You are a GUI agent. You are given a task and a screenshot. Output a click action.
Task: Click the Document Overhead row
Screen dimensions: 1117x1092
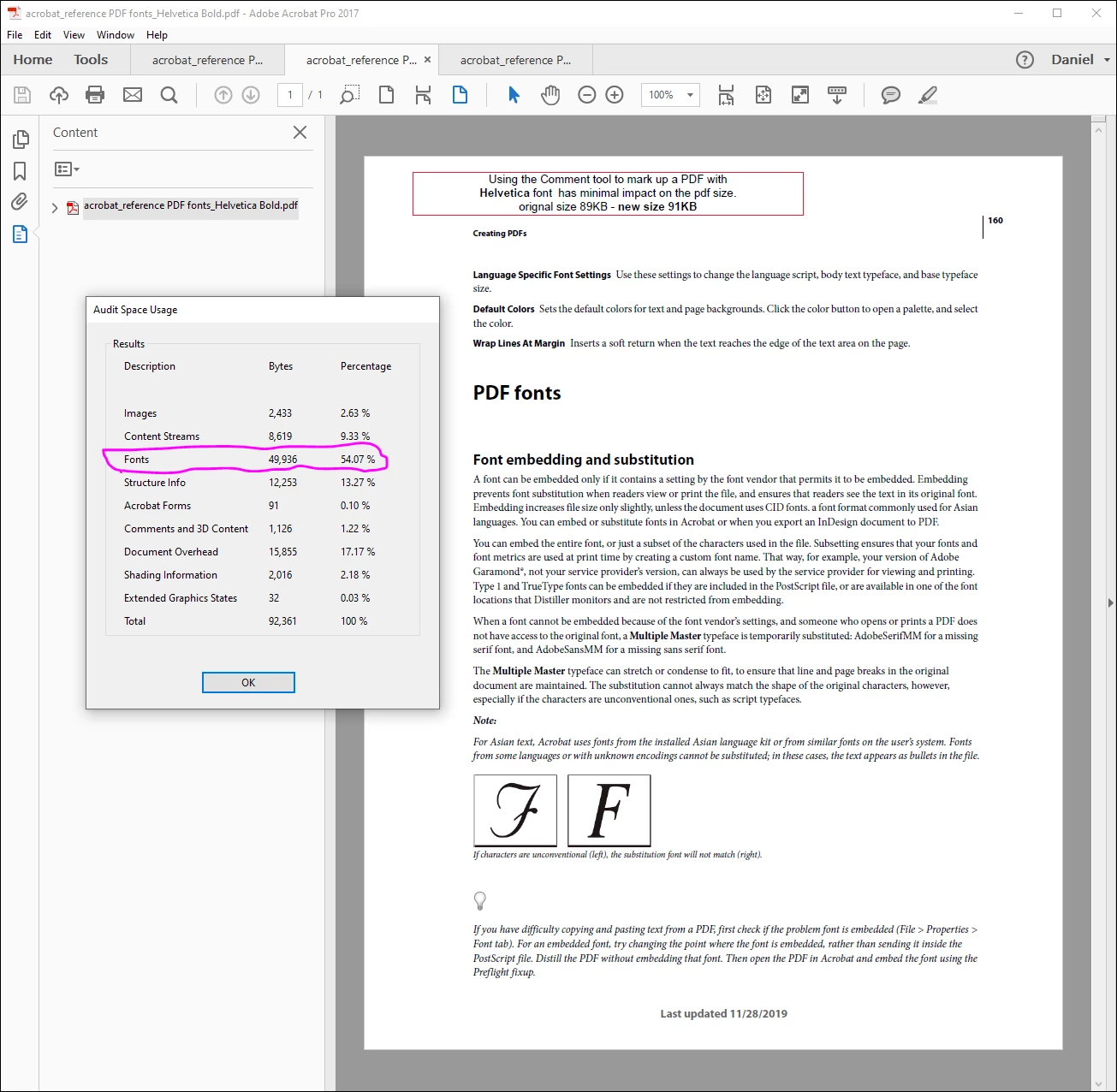[249, 552]
